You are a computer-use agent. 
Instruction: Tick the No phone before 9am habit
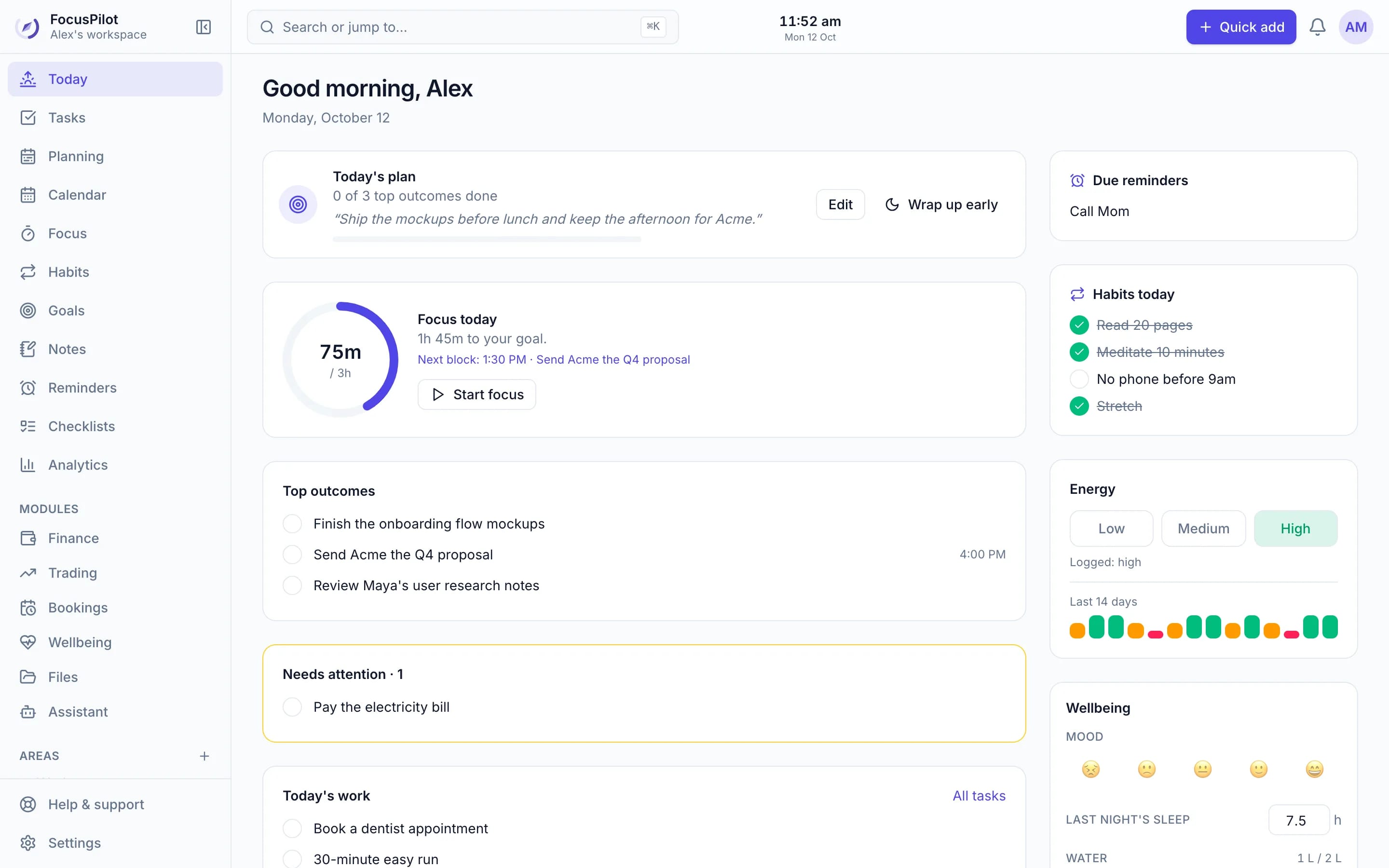point(1079,379)
